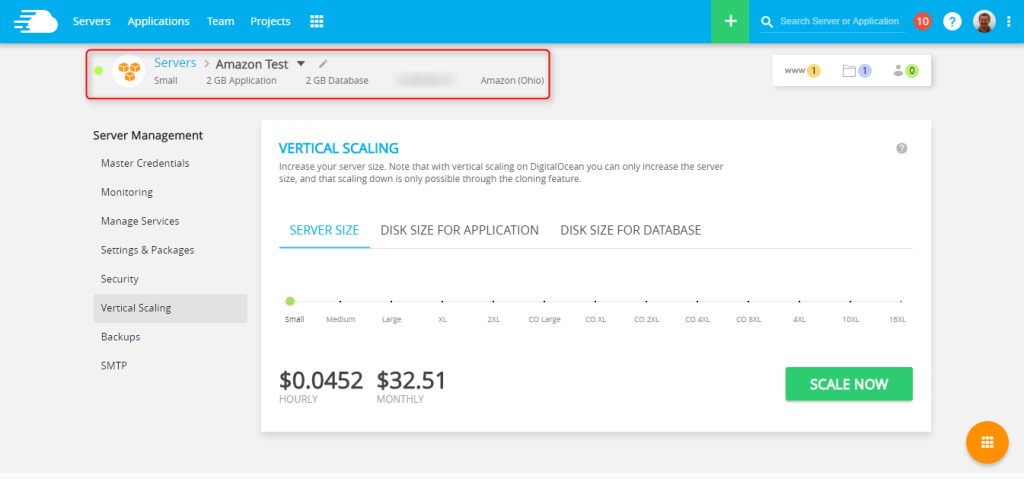Click the Cloudways cloud logo
Image resolution: width=1024 pixels, height=479 pixels.
click(x=33, y=21)
